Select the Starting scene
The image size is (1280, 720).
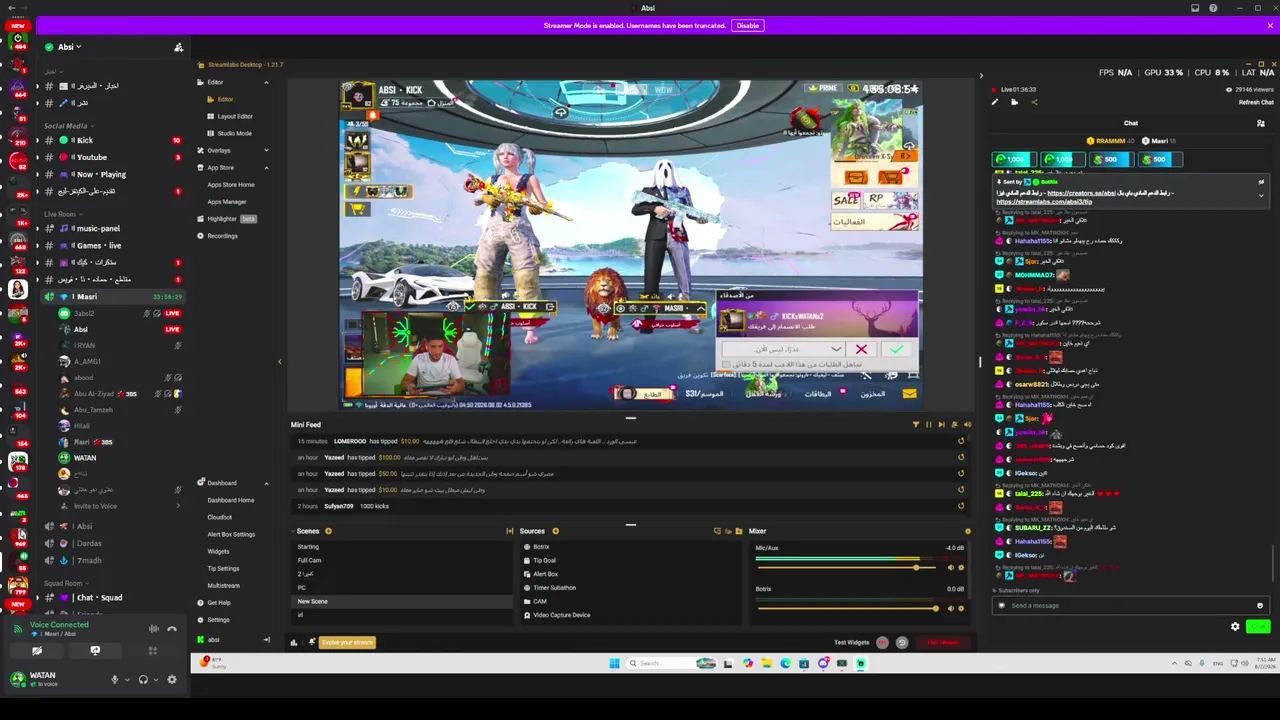[x=402, y=547]
